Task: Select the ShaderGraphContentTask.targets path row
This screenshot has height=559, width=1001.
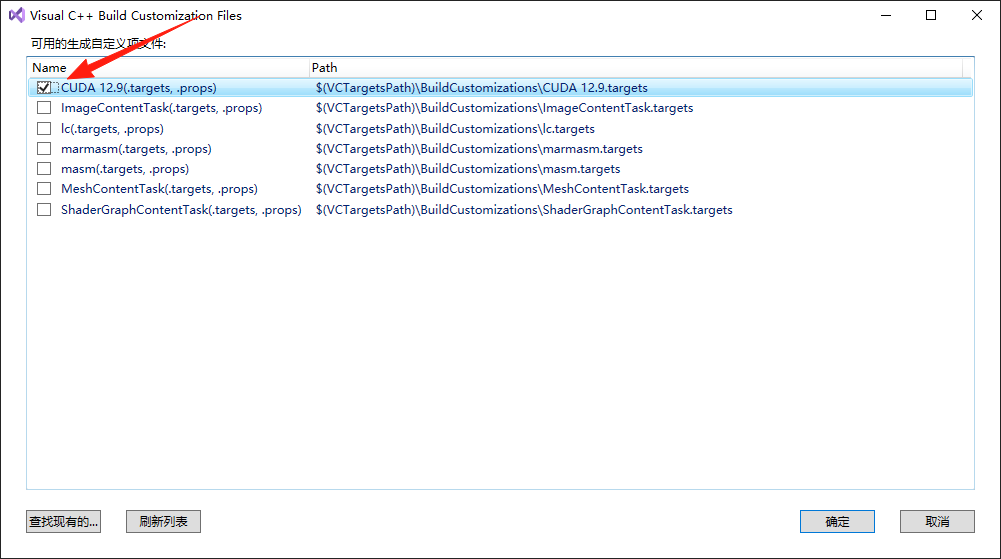Action: [x=524, y=210]
